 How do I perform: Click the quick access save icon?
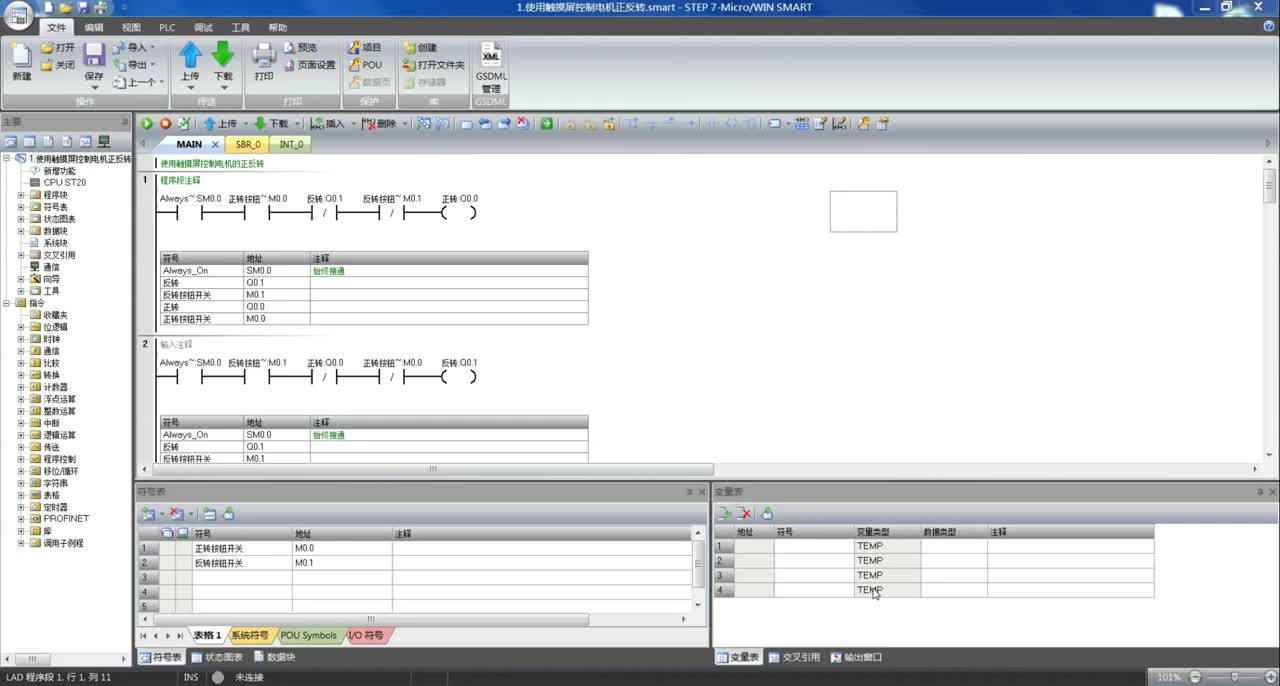(x=82, y=7)
